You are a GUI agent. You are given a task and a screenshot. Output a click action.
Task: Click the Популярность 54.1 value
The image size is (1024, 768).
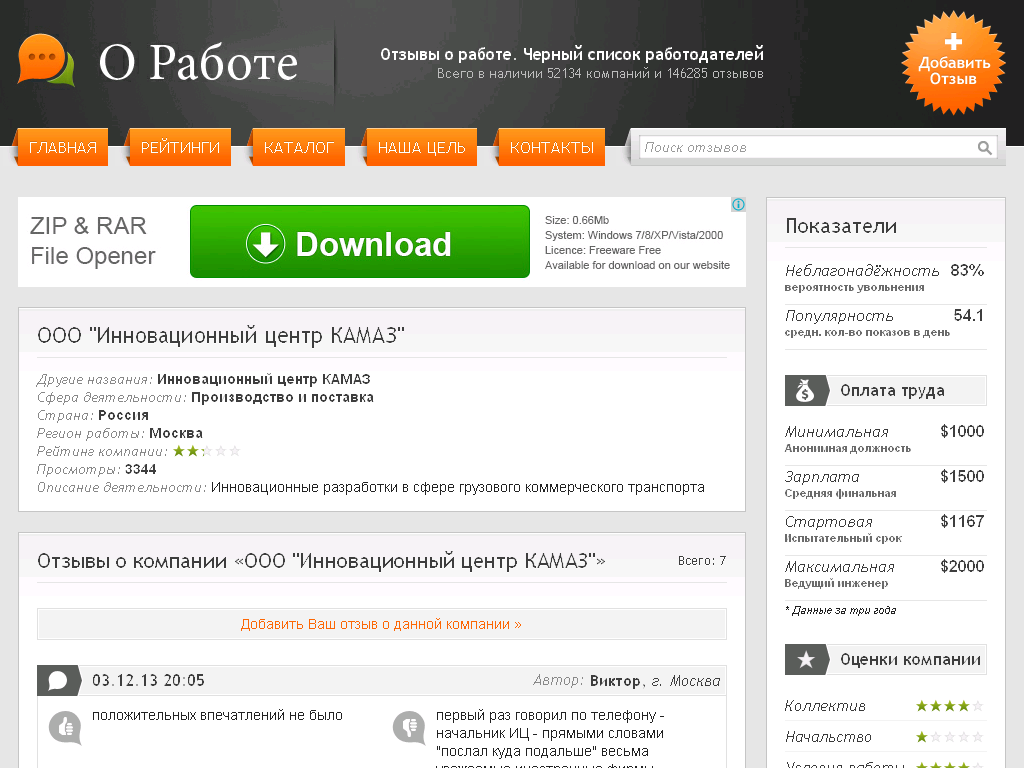968,315
